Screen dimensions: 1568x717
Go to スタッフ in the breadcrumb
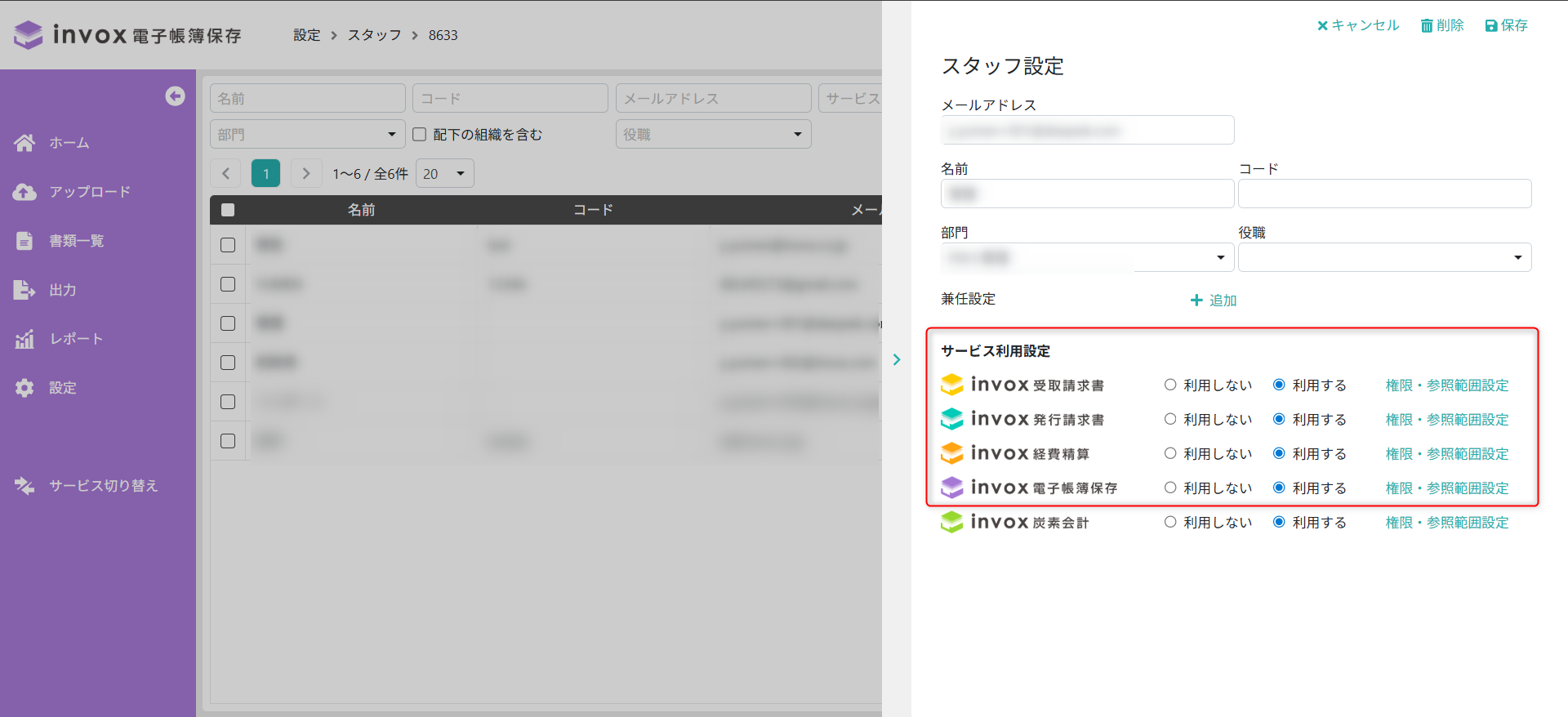tap(374, 35)
